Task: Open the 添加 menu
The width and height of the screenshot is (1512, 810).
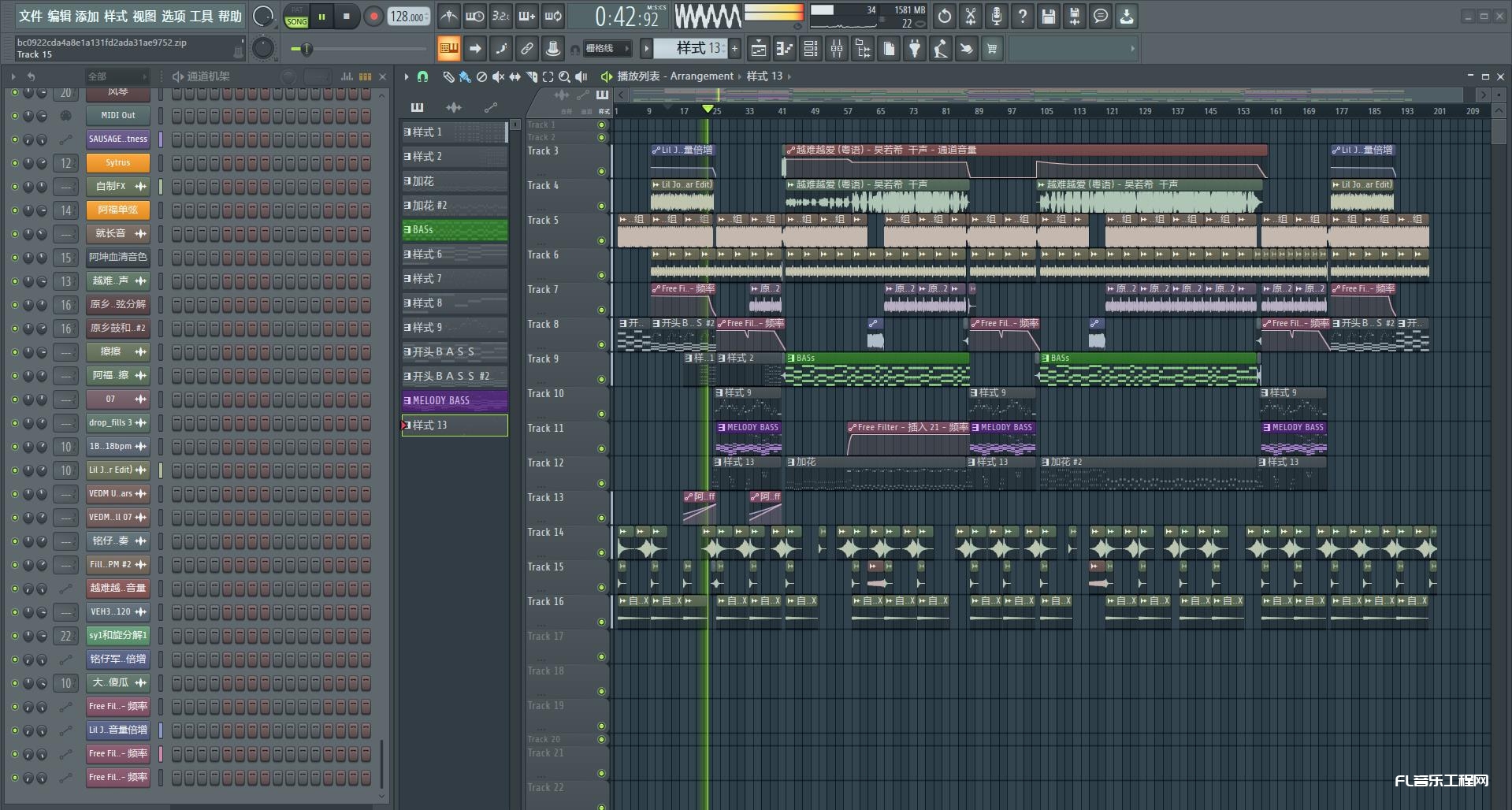Action: click(87, 17)
